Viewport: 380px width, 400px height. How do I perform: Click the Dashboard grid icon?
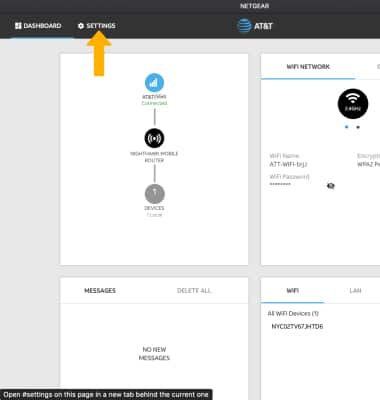click(18, 26)
